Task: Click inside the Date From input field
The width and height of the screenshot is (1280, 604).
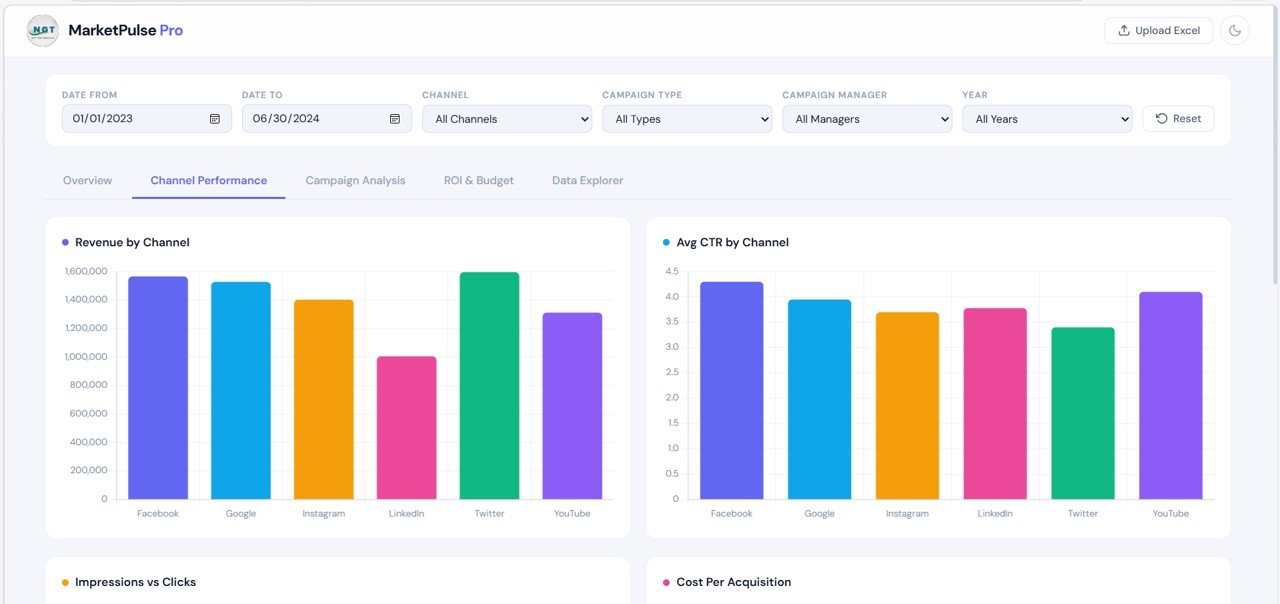Action: (x=130, y=118)
